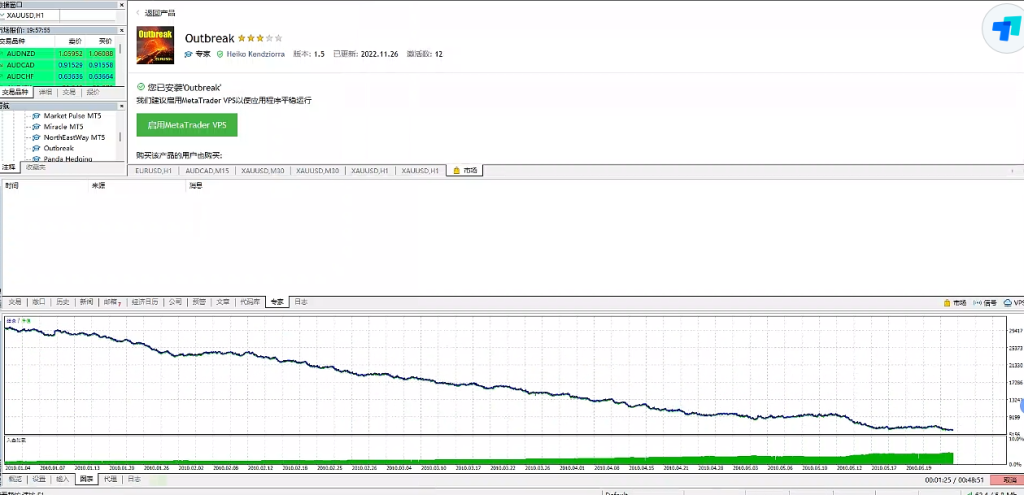1024x495 pixels.
Task: Click the 消息 column header in log
Action: pos(195,186)
